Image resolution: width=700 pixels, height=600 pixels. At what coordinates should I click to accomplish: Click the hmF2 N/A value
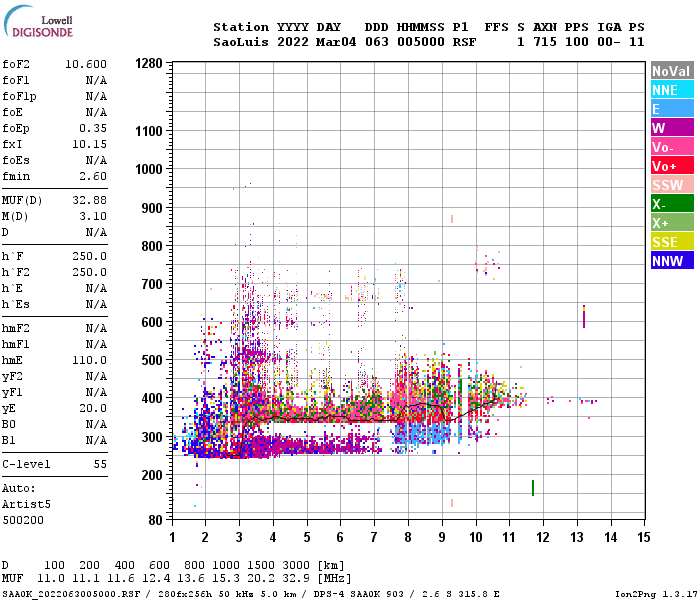click(96, 328)
